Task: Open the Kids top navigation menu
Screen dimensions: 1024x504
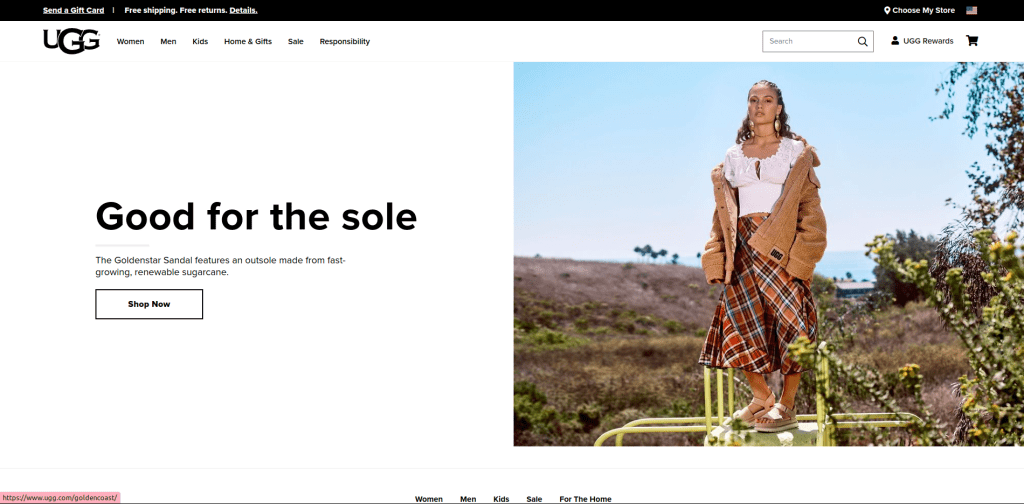Action: click(200, 41)
